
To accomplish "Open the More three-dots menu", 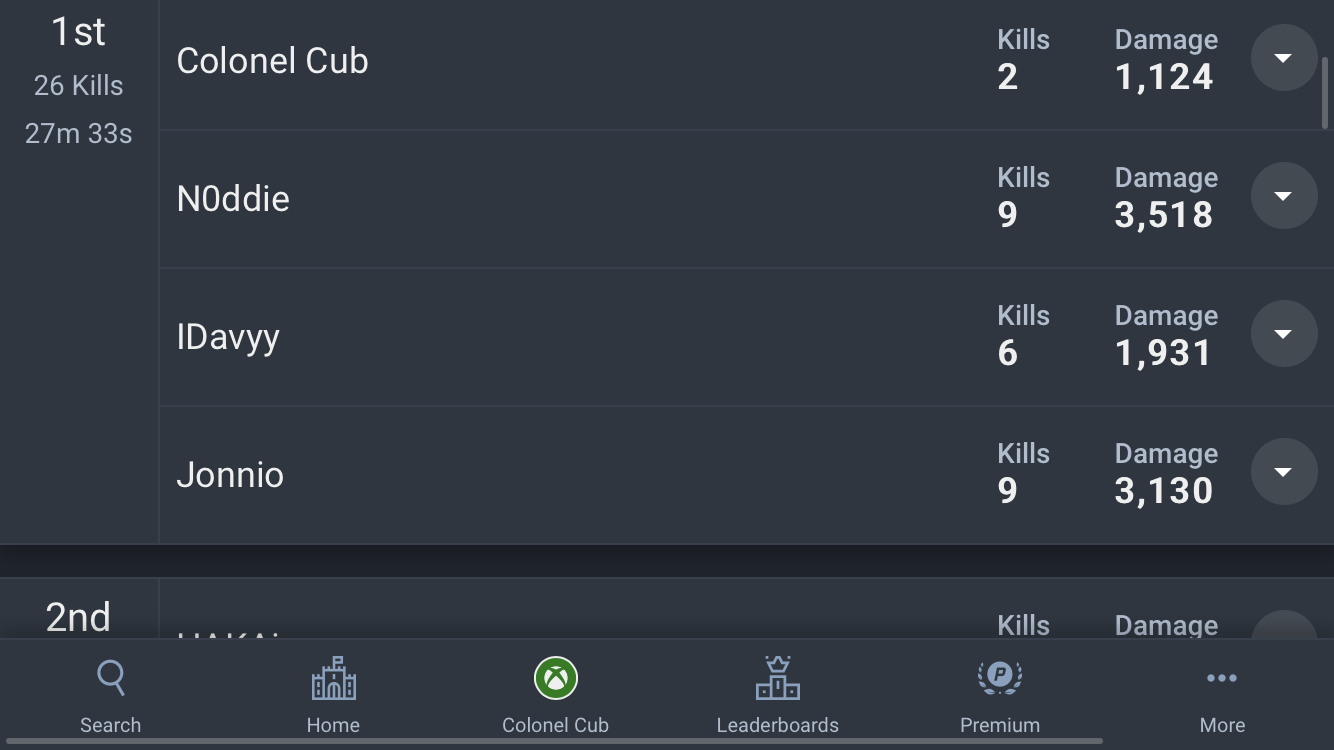I will tap(1222, 678).
